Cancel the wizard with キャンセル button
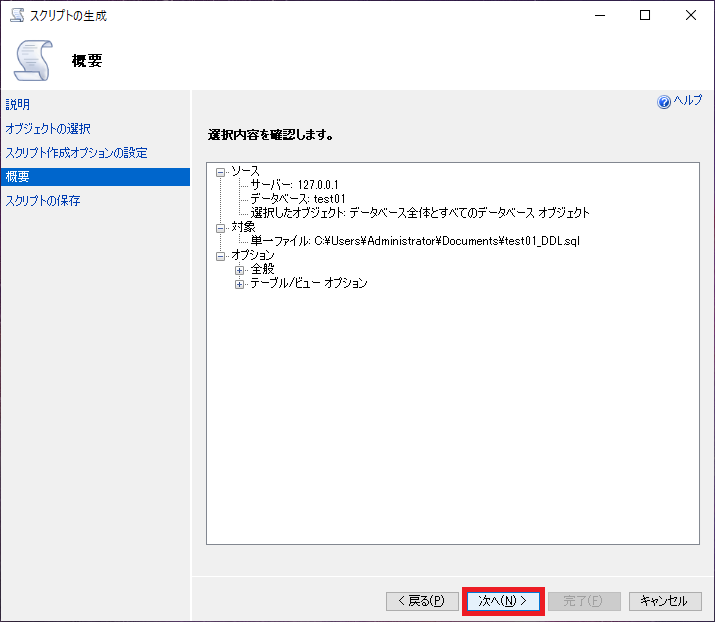 (x=664, y=601)
